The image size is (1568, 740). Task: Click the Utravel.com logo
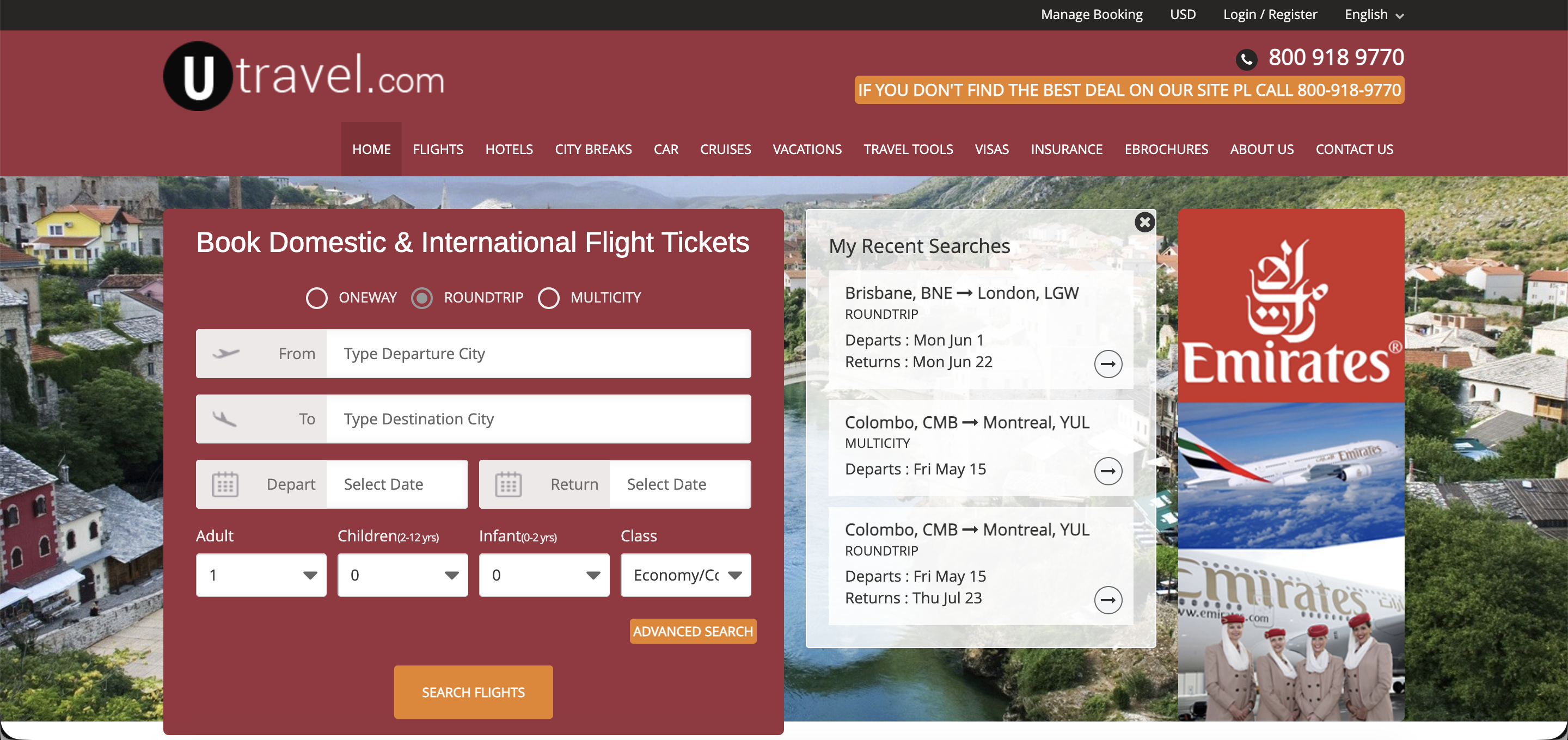303,76
